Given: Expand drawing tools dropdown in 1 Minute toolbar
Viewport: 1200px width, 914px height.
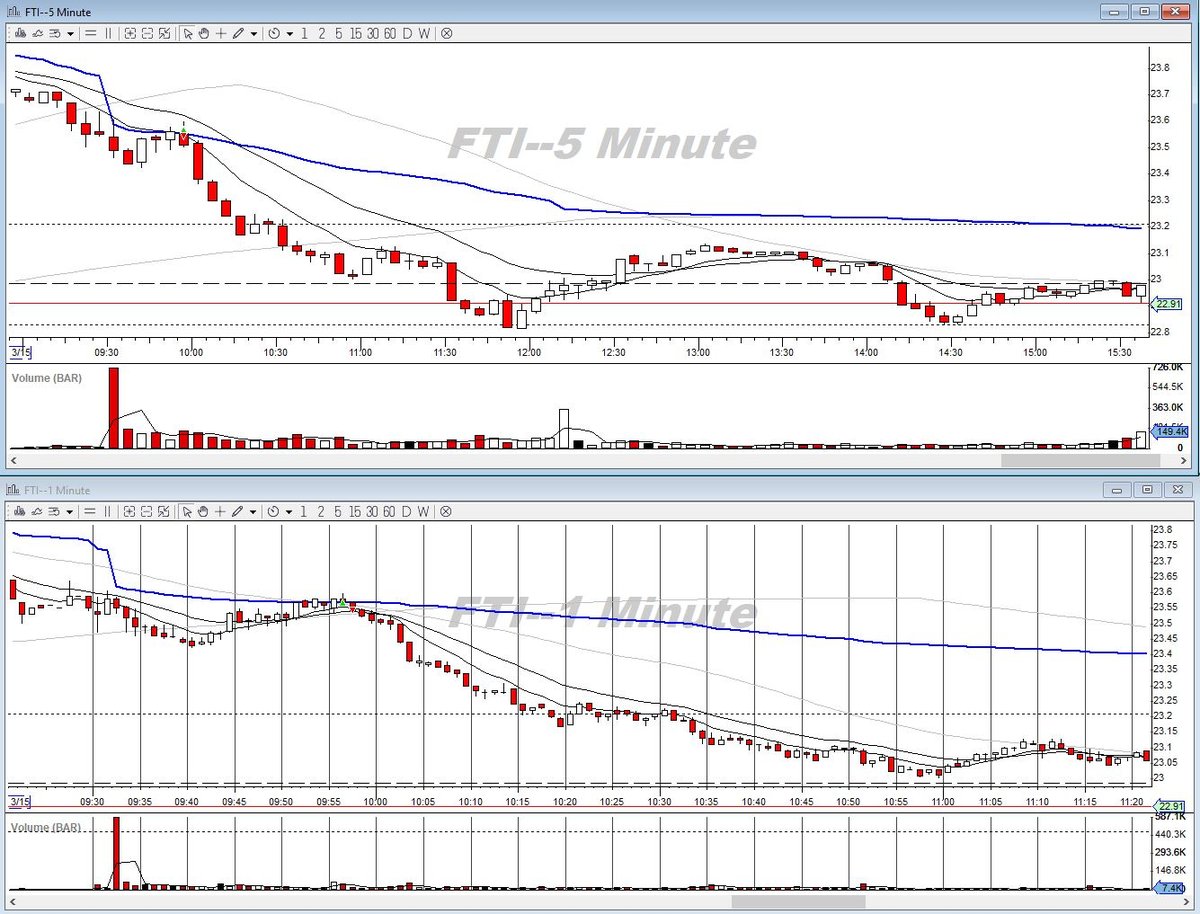Looking at the screenshot, I should 254,511.
